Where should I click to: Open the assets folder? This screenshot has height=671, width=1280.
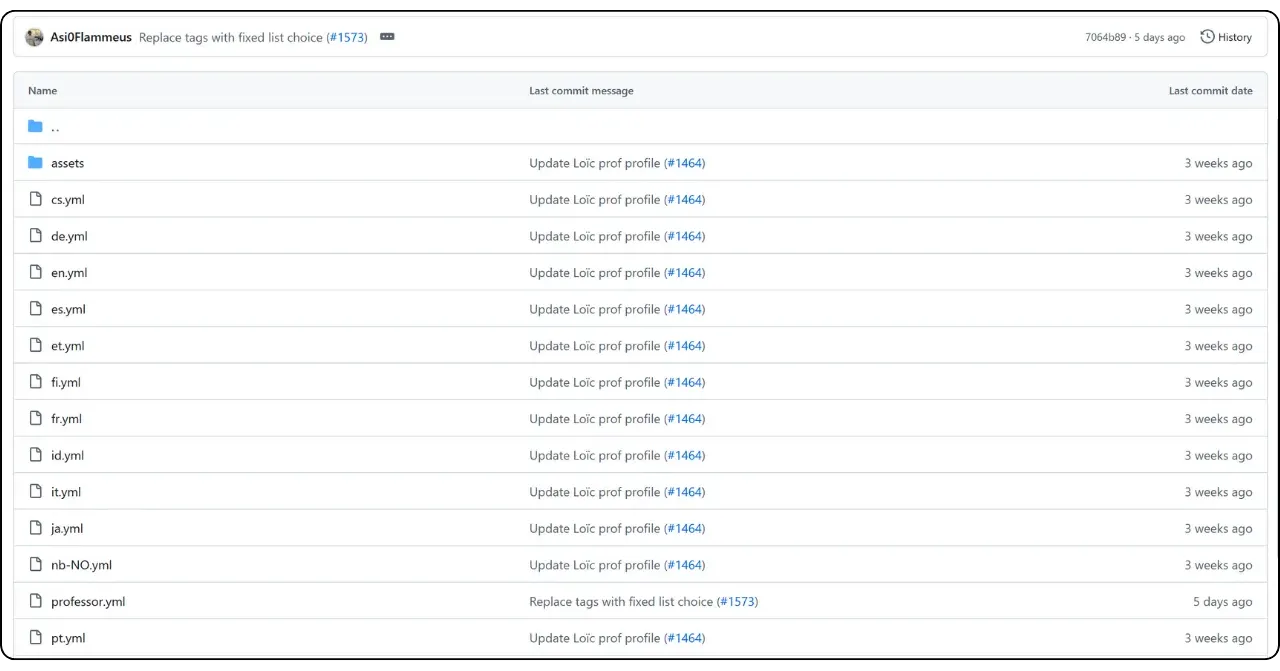(67, 163)
